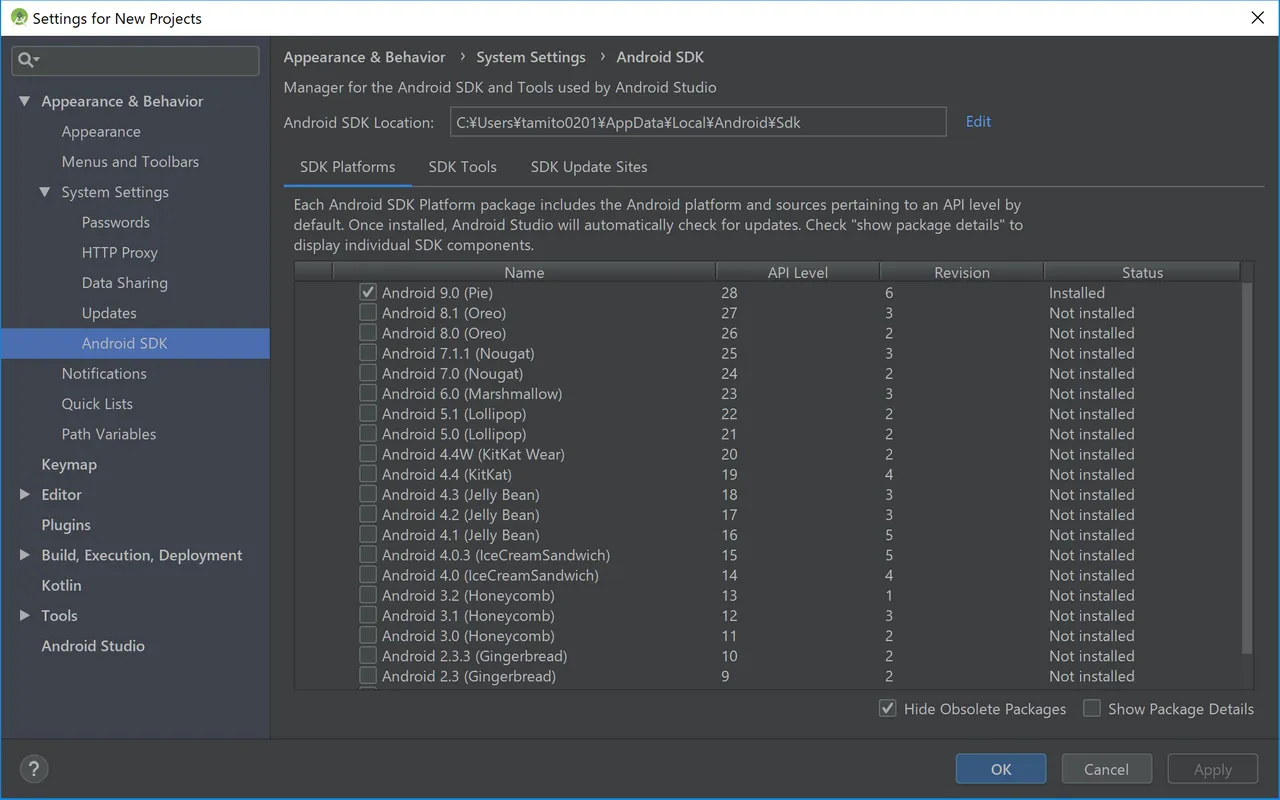Click the SDK platforms list vertical scrollbar

coord(1246,468)
